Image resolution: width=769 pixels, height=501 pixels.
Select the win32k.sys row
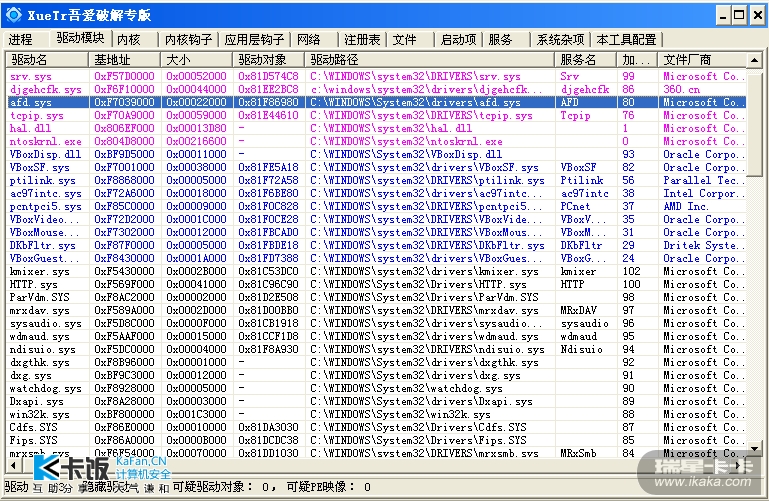pyautogui.click(x=376, y=414)
